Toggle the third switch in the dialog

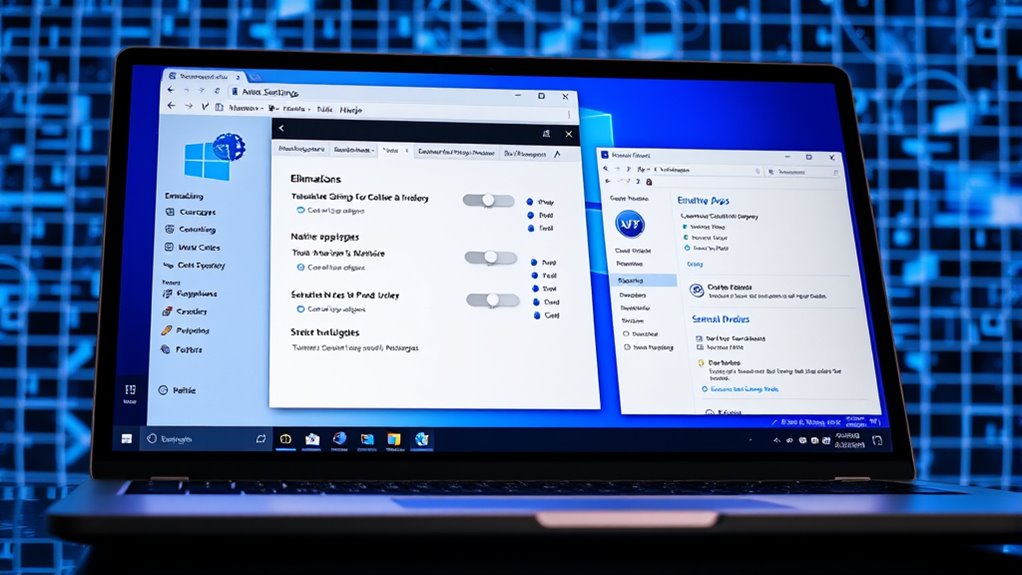point(492,300)
